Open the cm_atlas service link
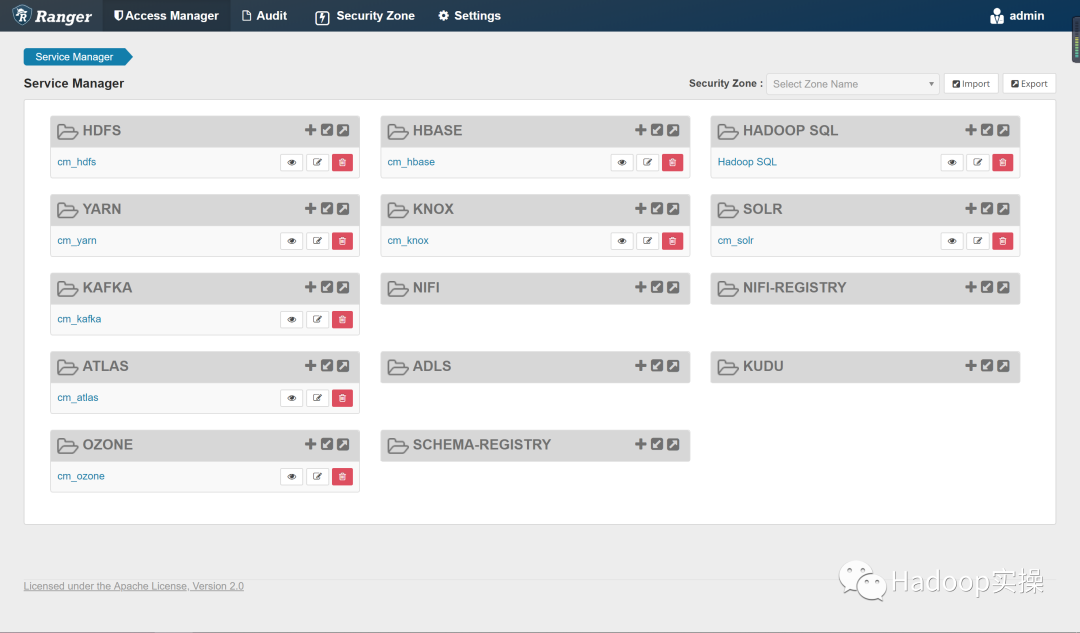 [x=78, y=398]
